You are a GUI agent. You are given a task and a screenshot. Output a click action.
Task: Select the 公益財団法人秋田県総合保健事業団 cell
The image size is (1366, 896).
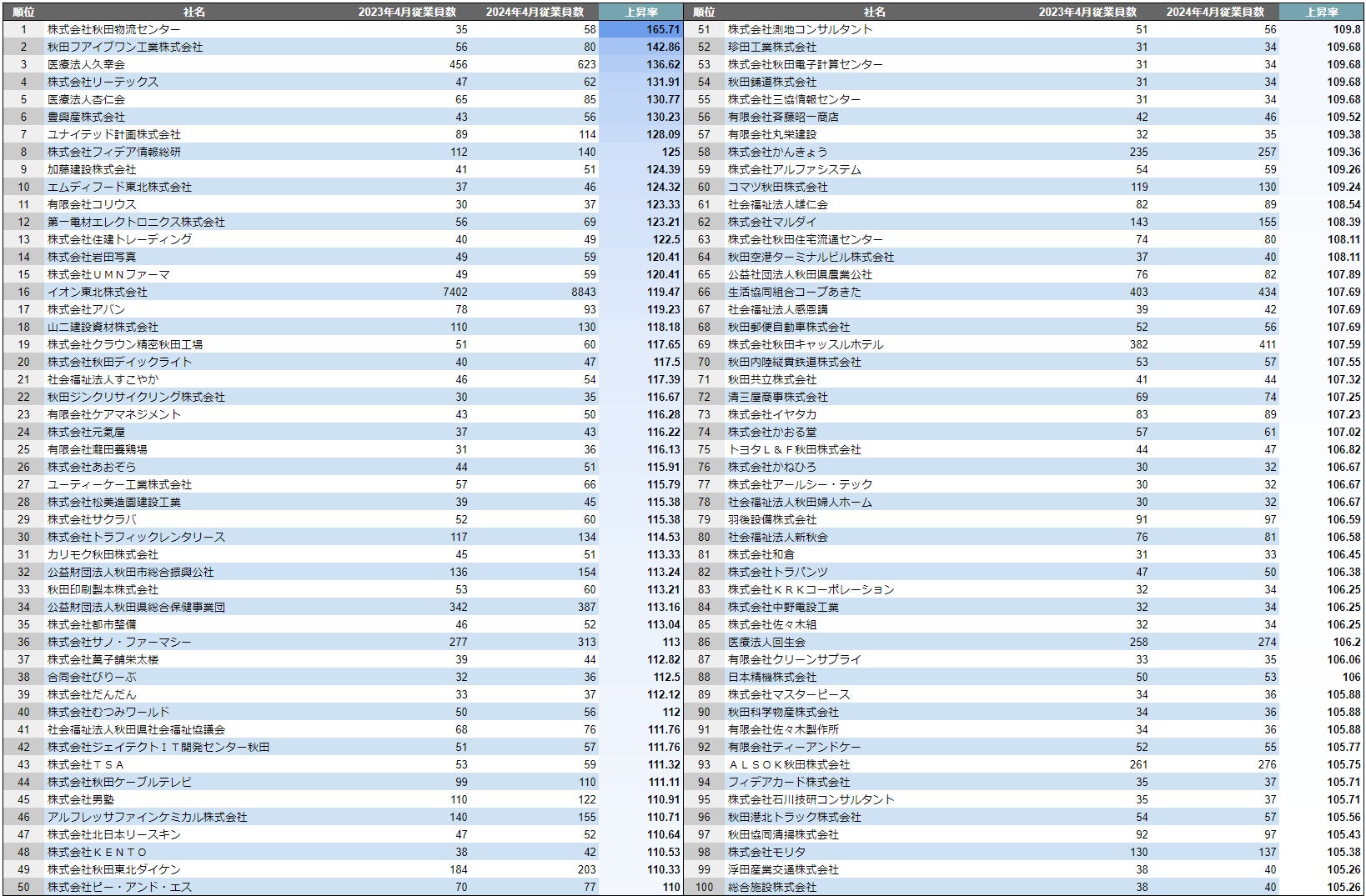click(x=136, y=607)
